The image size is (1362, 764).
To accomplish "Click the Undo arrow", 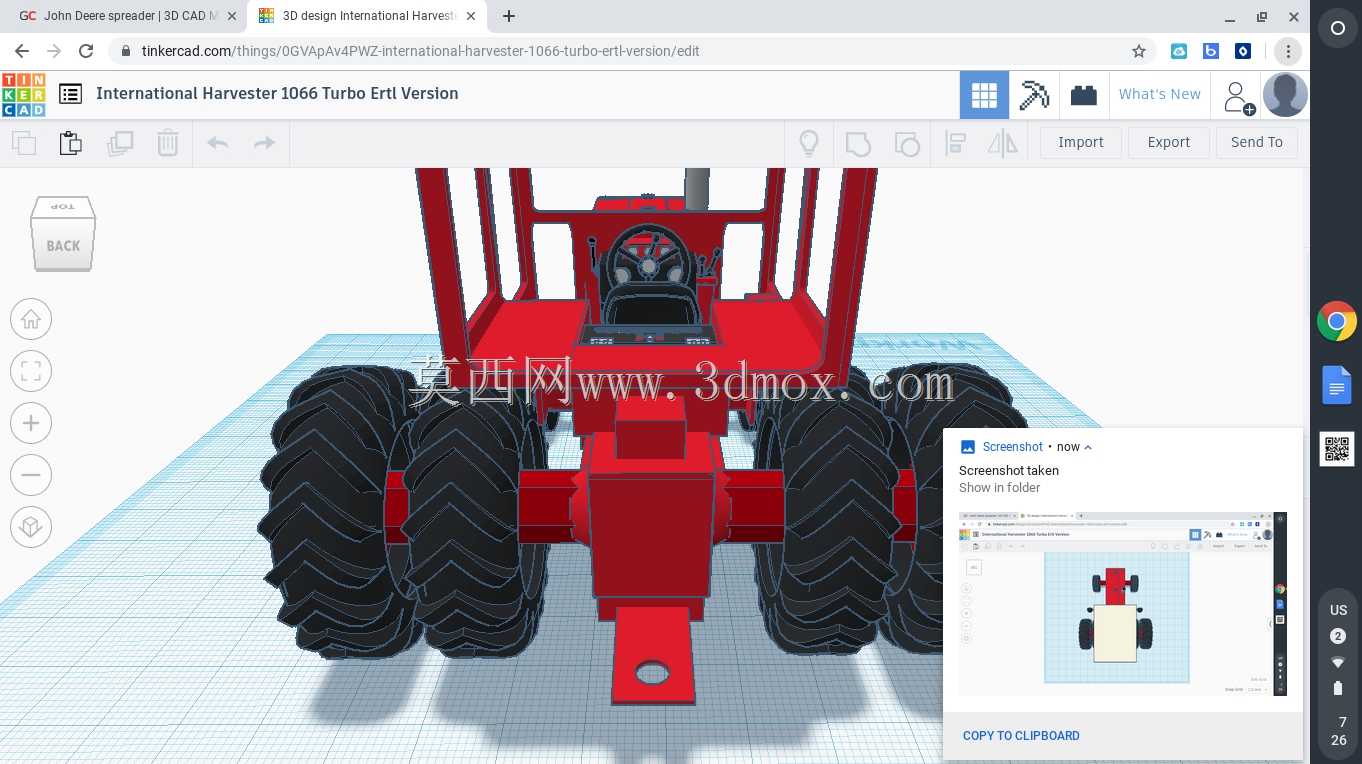I will (217, 143).
